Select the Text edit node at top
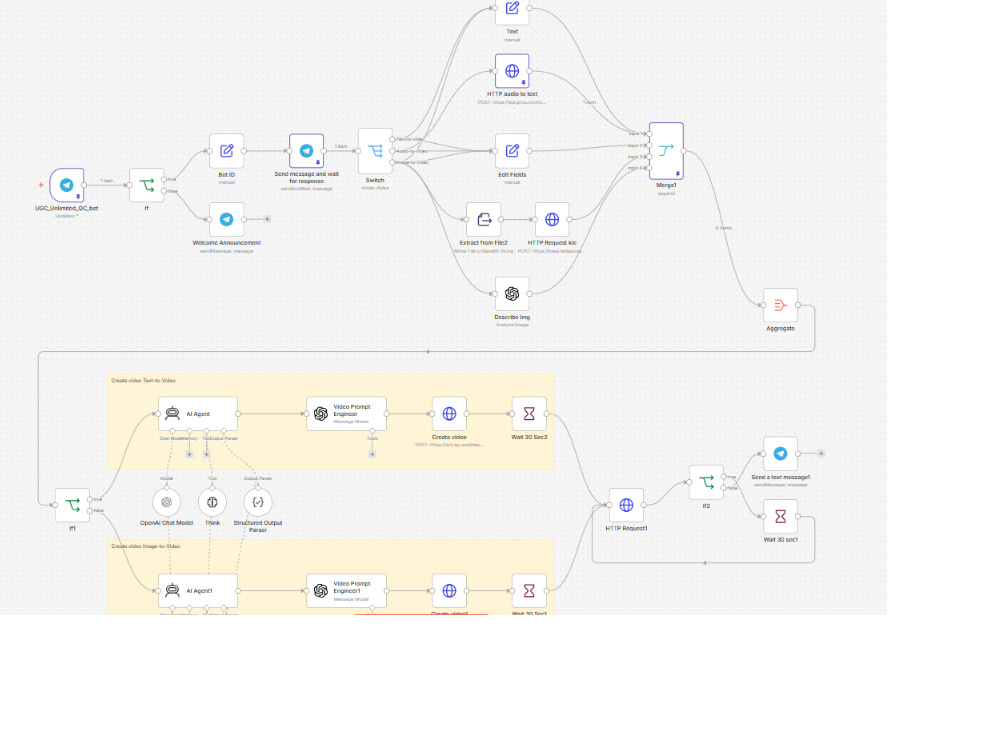 (x=512, y=9)
